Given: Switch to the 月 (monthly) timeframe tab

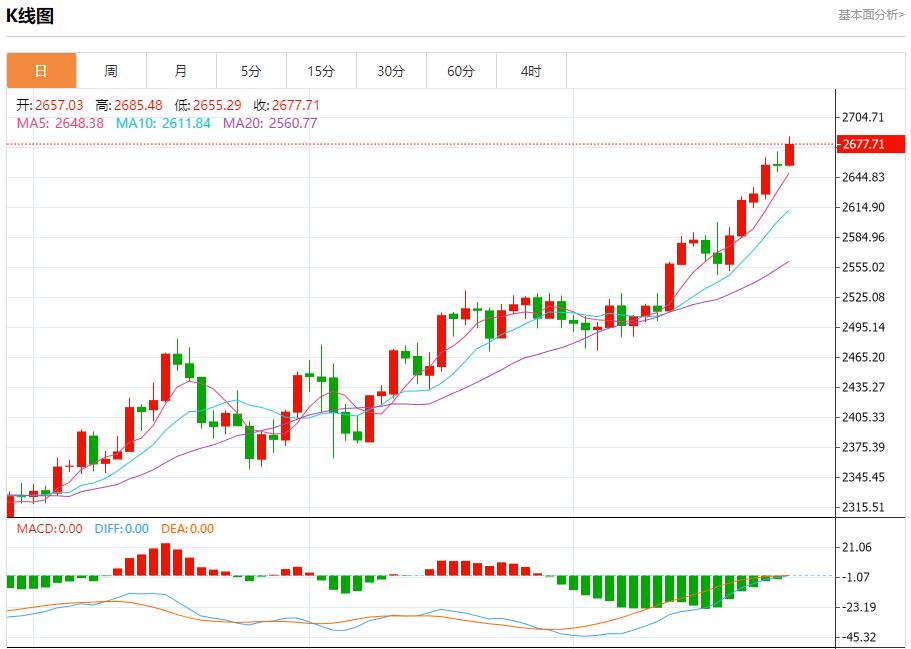Looking at the screenshot, I should 181,71.
